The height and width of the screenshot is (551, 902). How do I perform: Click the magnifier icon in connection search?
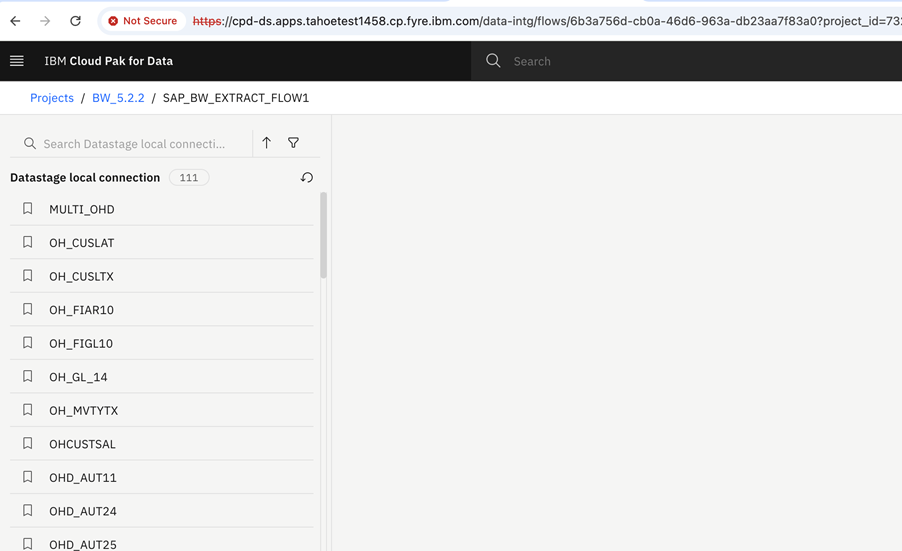point(30,143)
